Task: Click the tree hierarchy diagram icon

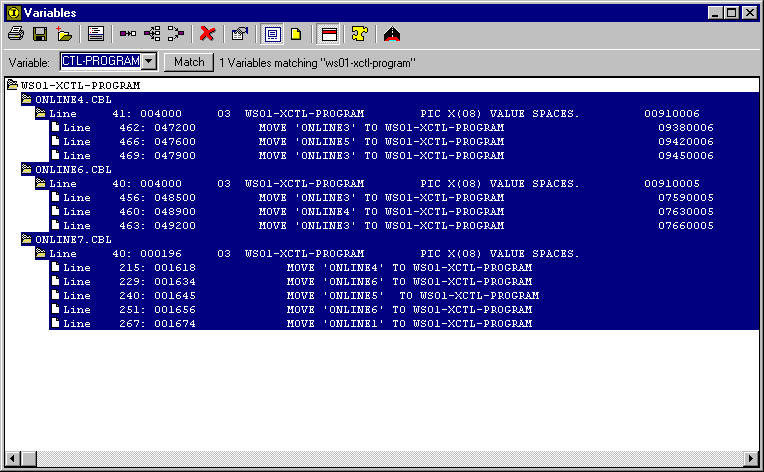Action: pyautogui.click(x=152, y=33)
